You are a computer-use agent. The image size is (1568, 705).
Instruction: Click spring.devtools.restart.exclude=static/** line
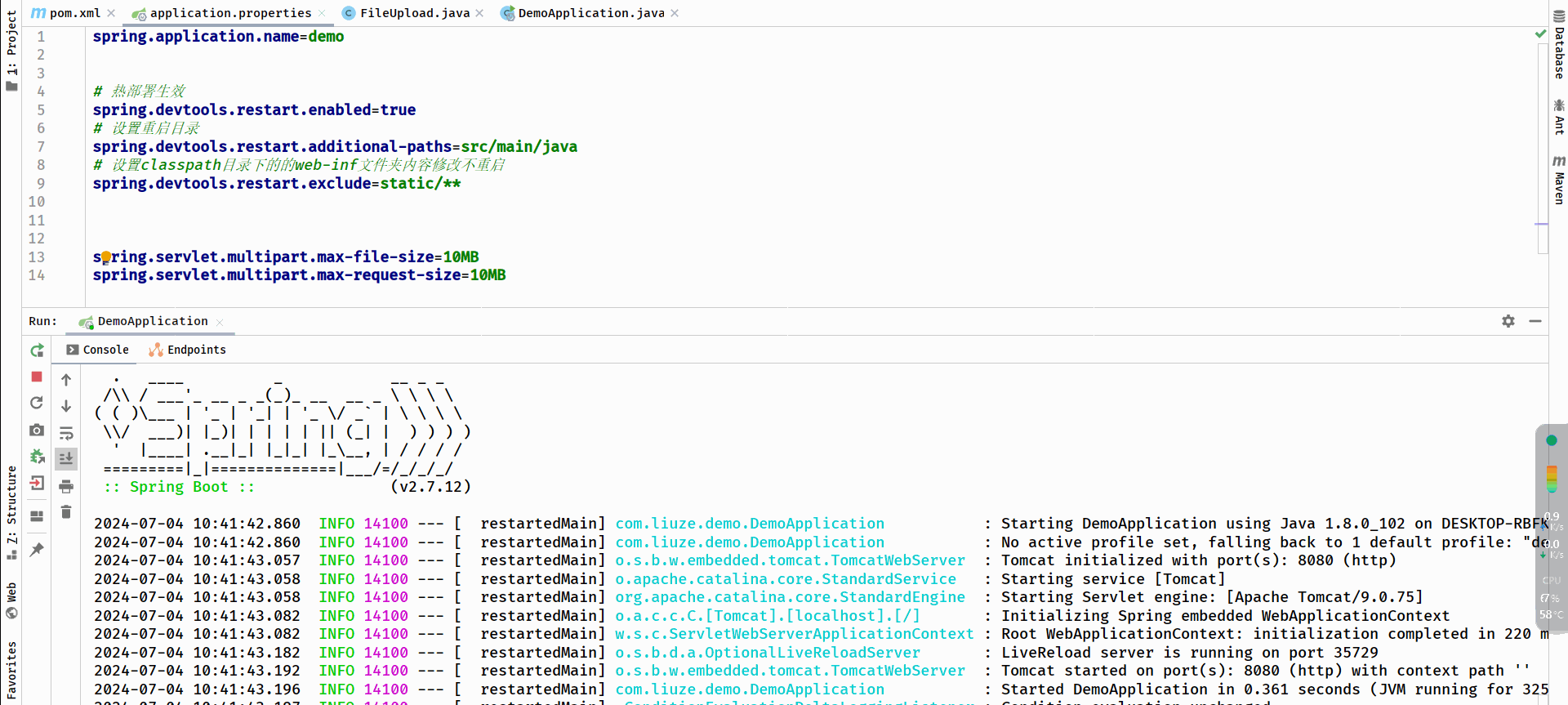click(277, 184)
